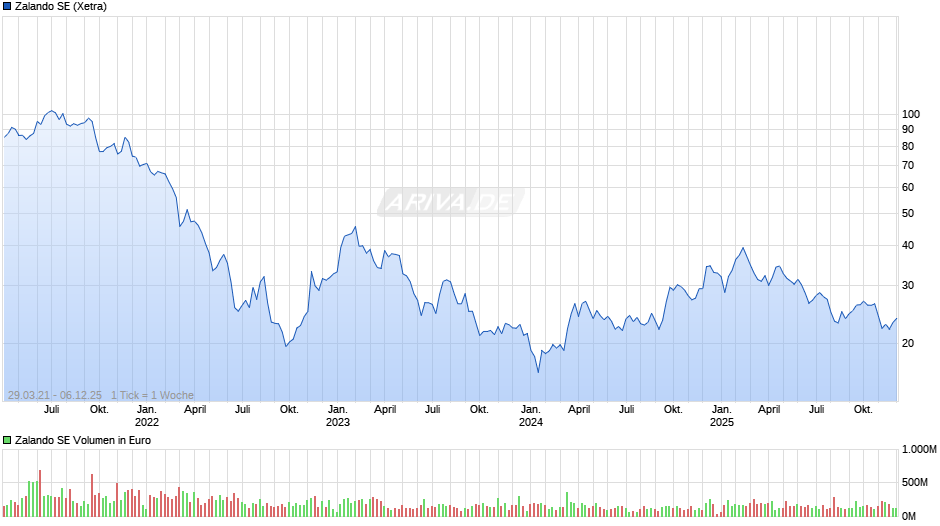
Task: Click the price low point in early 2024
Action: (x=538, y=372)
